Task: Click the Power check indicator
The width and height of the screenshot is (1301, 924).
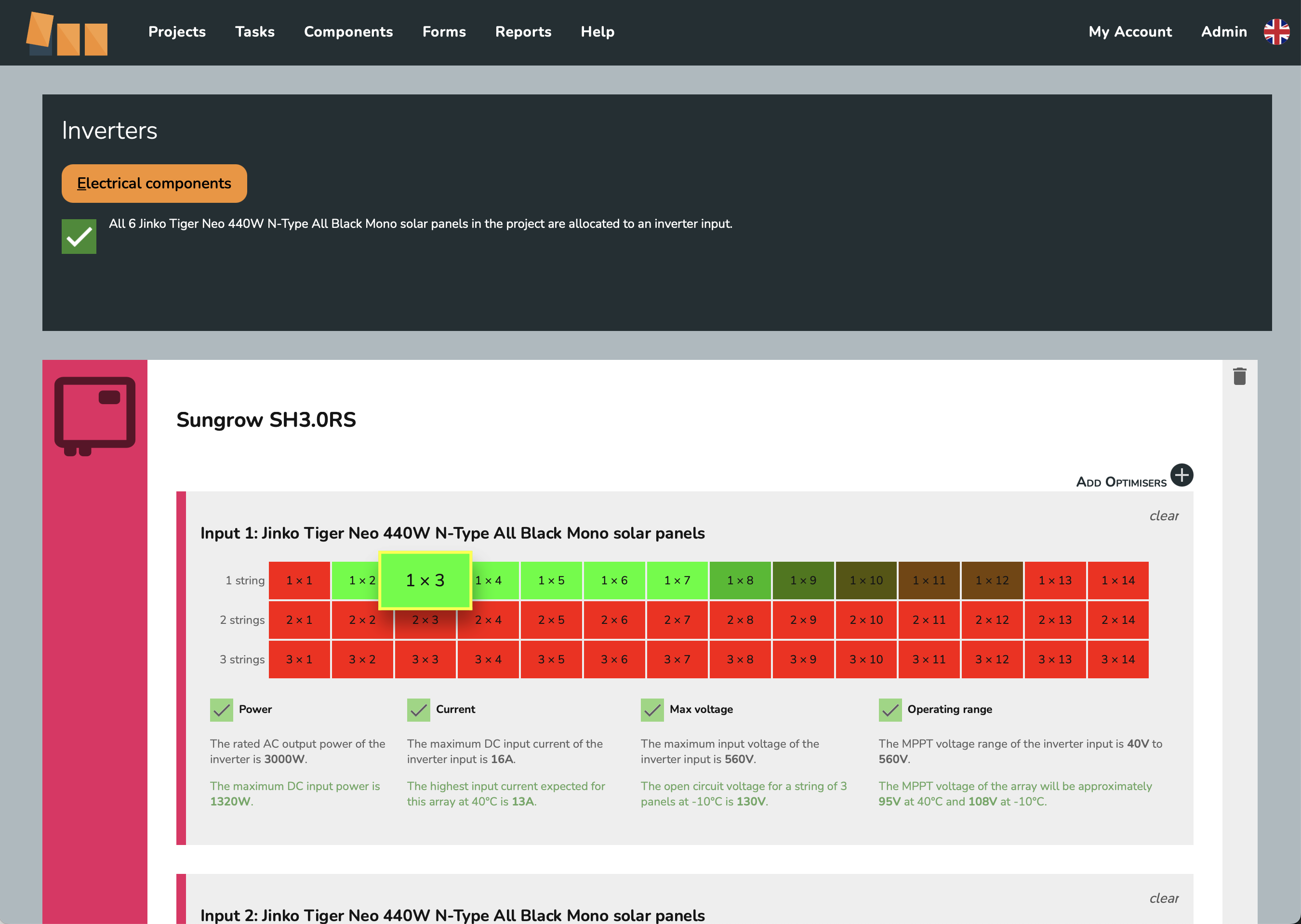Action: tap(221, 710)
